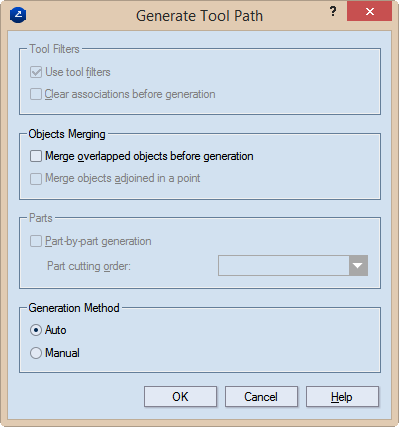Image resolution: width=399 pixels, height=427 pixels.
Task: Check Merge overlapped objects before generation
Action: tap(36, 156)
